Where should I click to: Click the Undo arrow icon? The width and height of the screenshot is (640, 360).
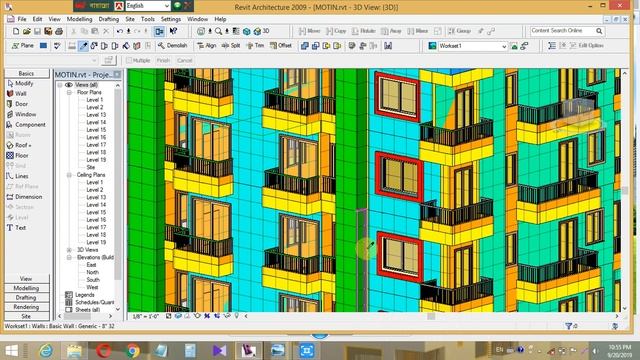click(x=120, y=31)
